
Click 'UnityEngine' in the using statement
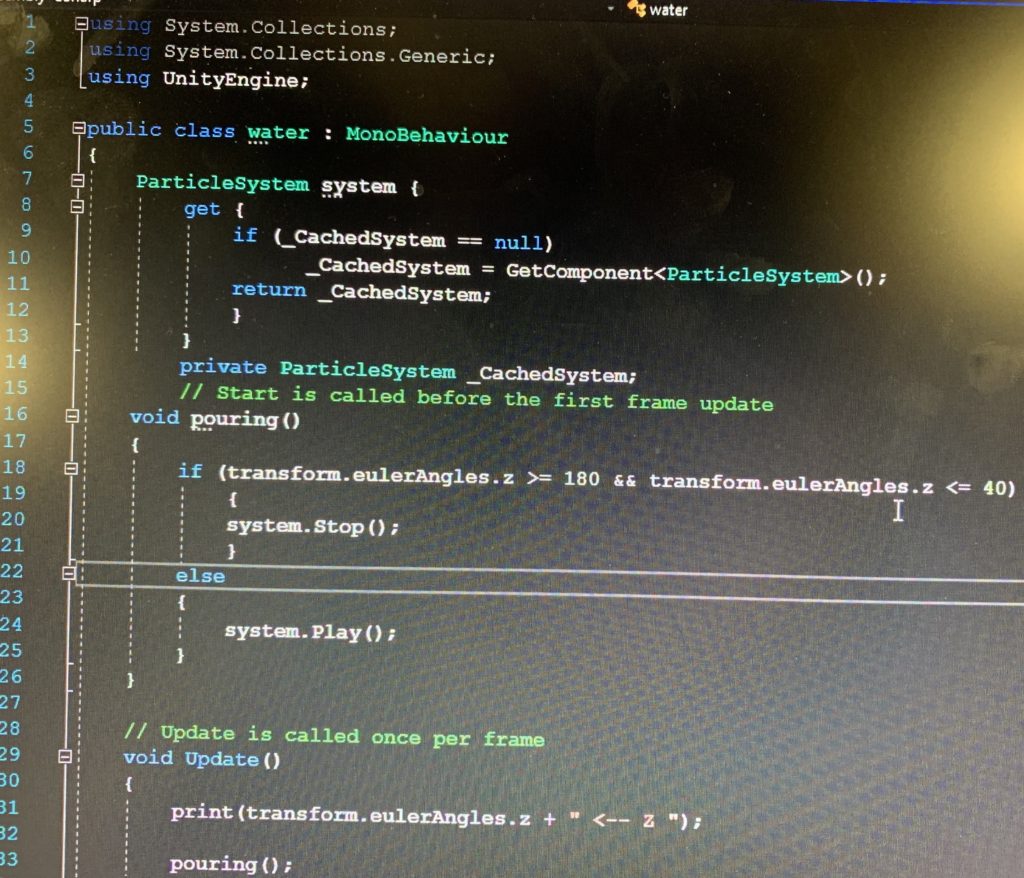point(231,79)
